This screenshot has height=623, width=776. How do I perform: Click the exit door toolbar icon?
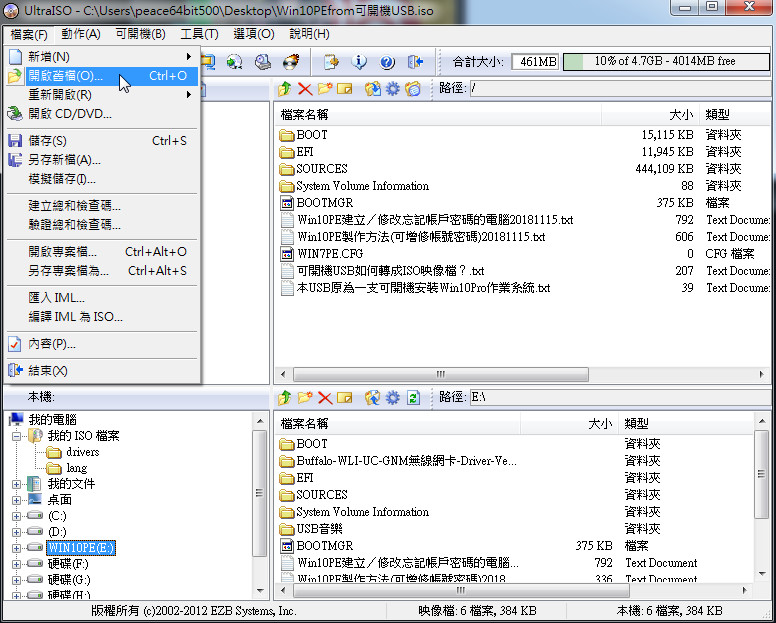point(415,62)
